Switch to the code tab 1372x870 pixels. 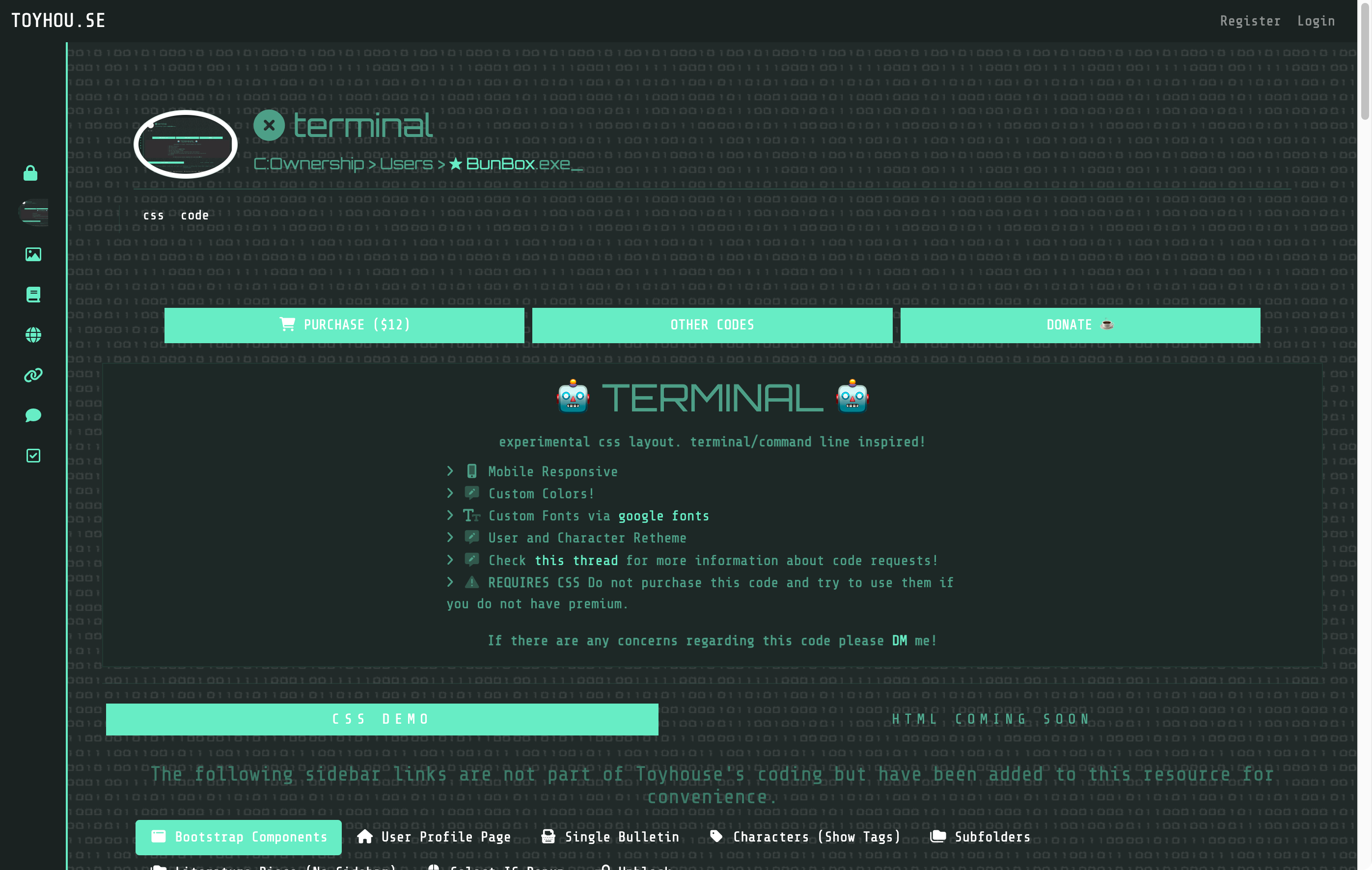coord(194,215)
